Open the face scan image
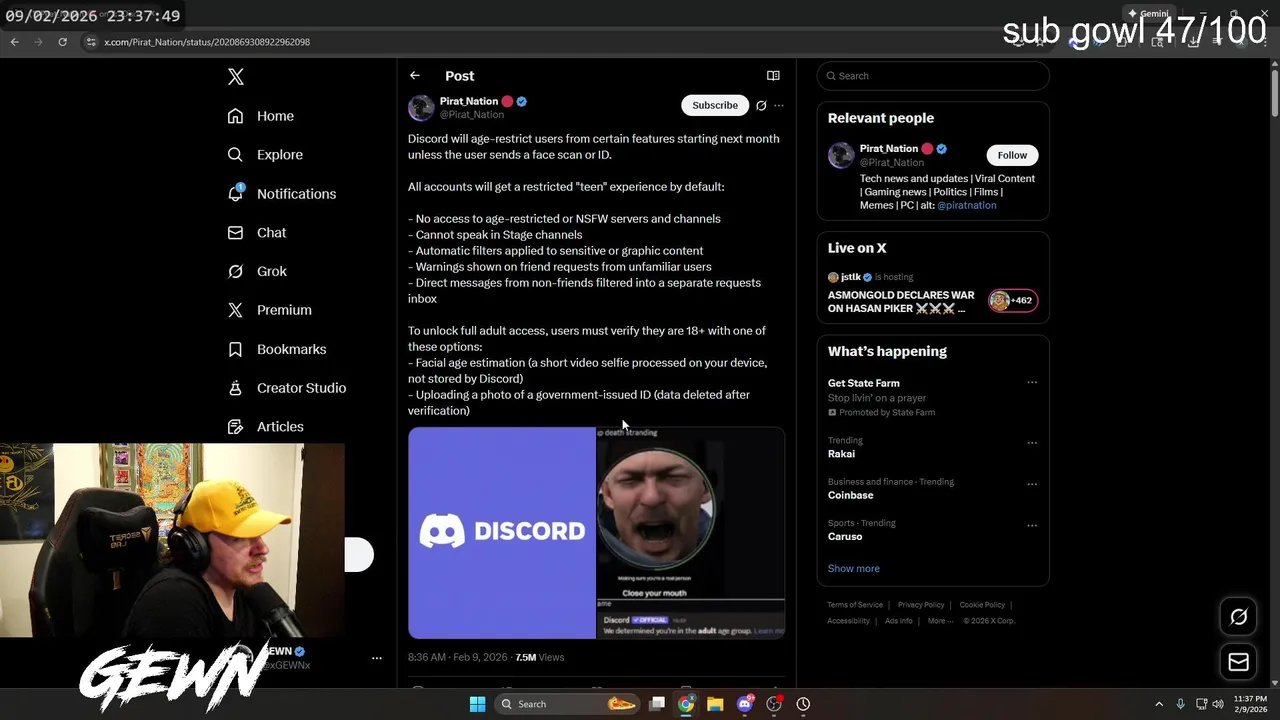 click(691, 532)
